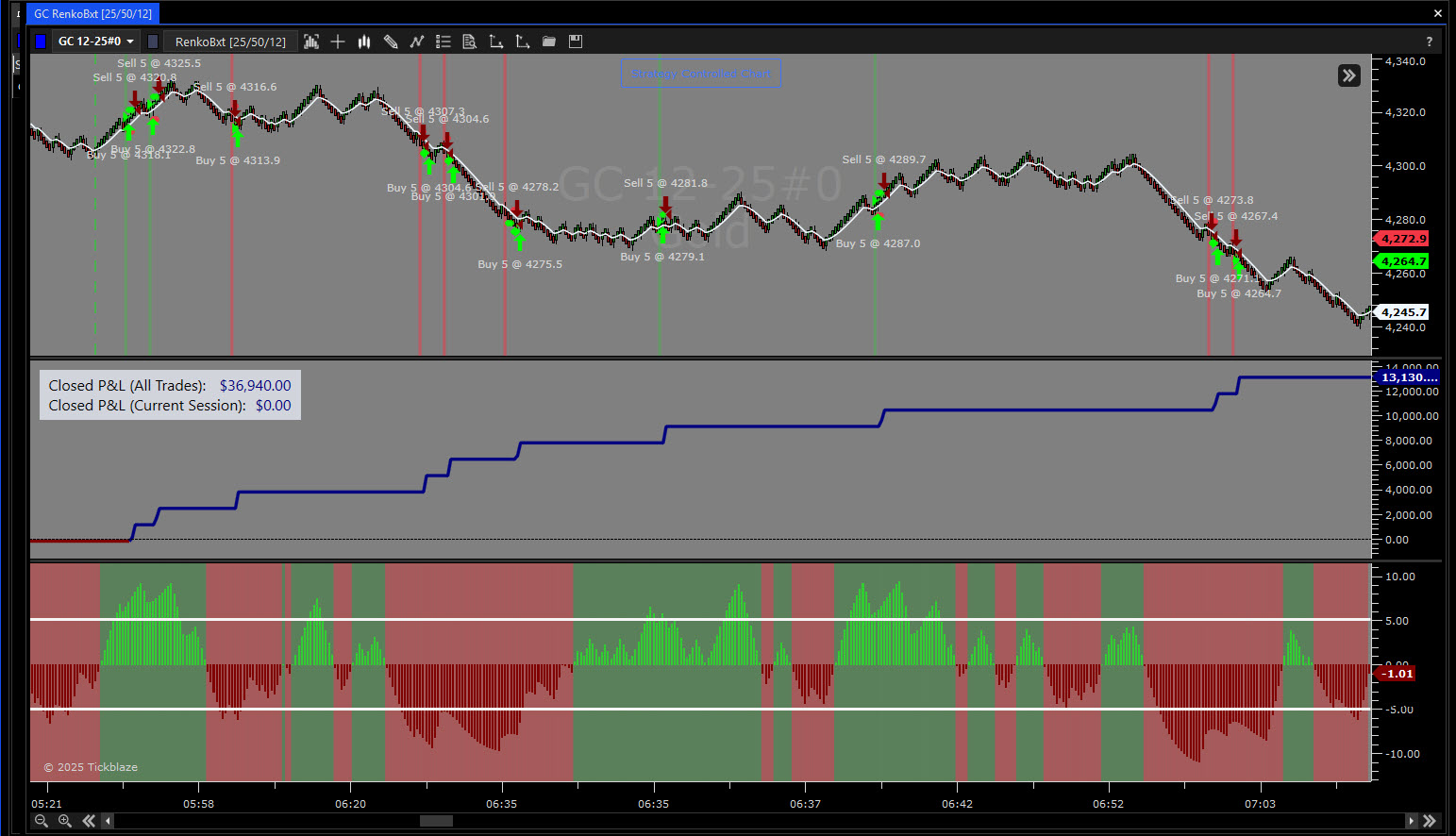Viewport: 1456px width, 836px height.
Task: Expand the side panel with double chevron
Action: 1349,75
